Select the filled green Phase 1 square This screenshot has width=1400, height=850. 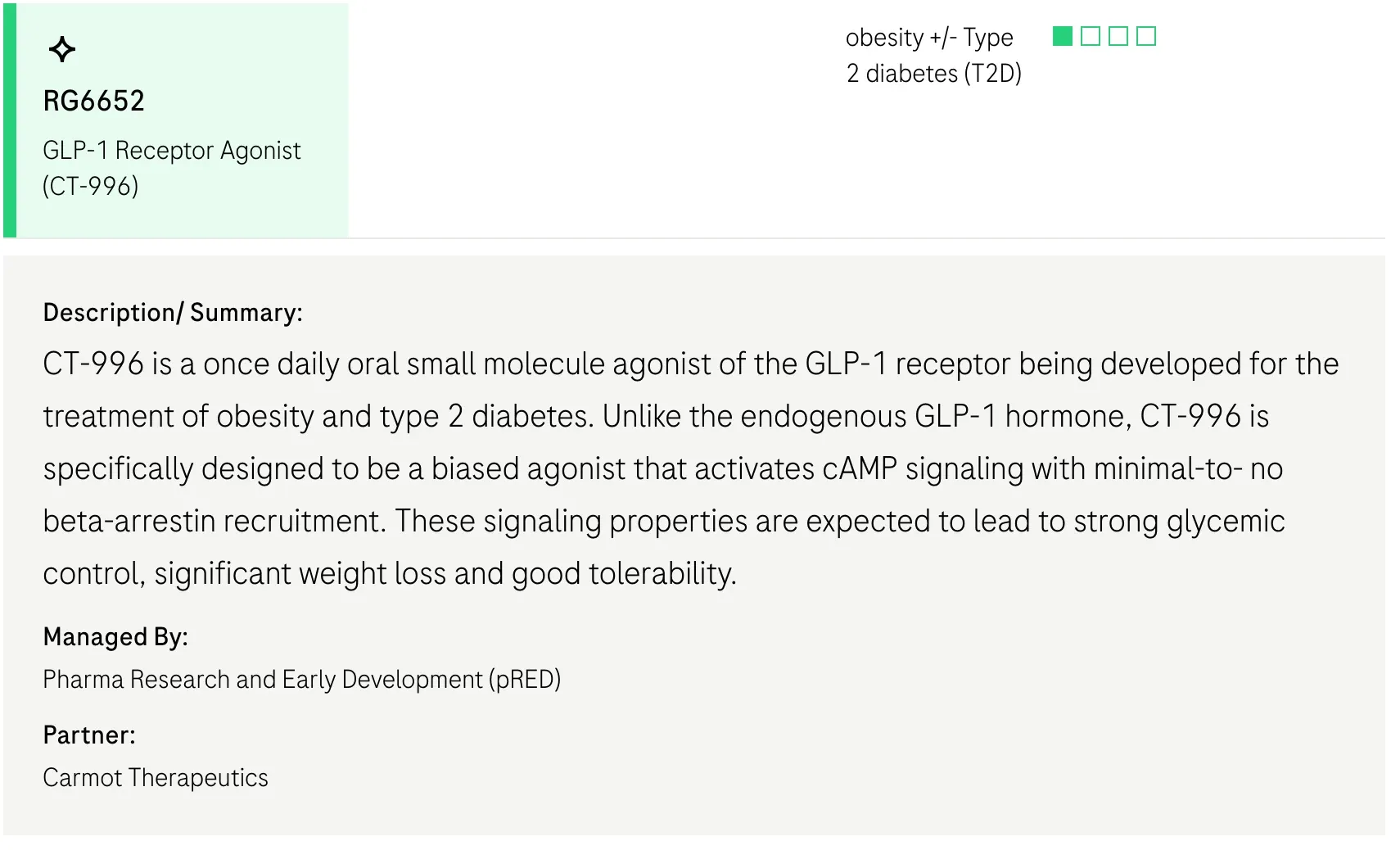click(1063, 36)
